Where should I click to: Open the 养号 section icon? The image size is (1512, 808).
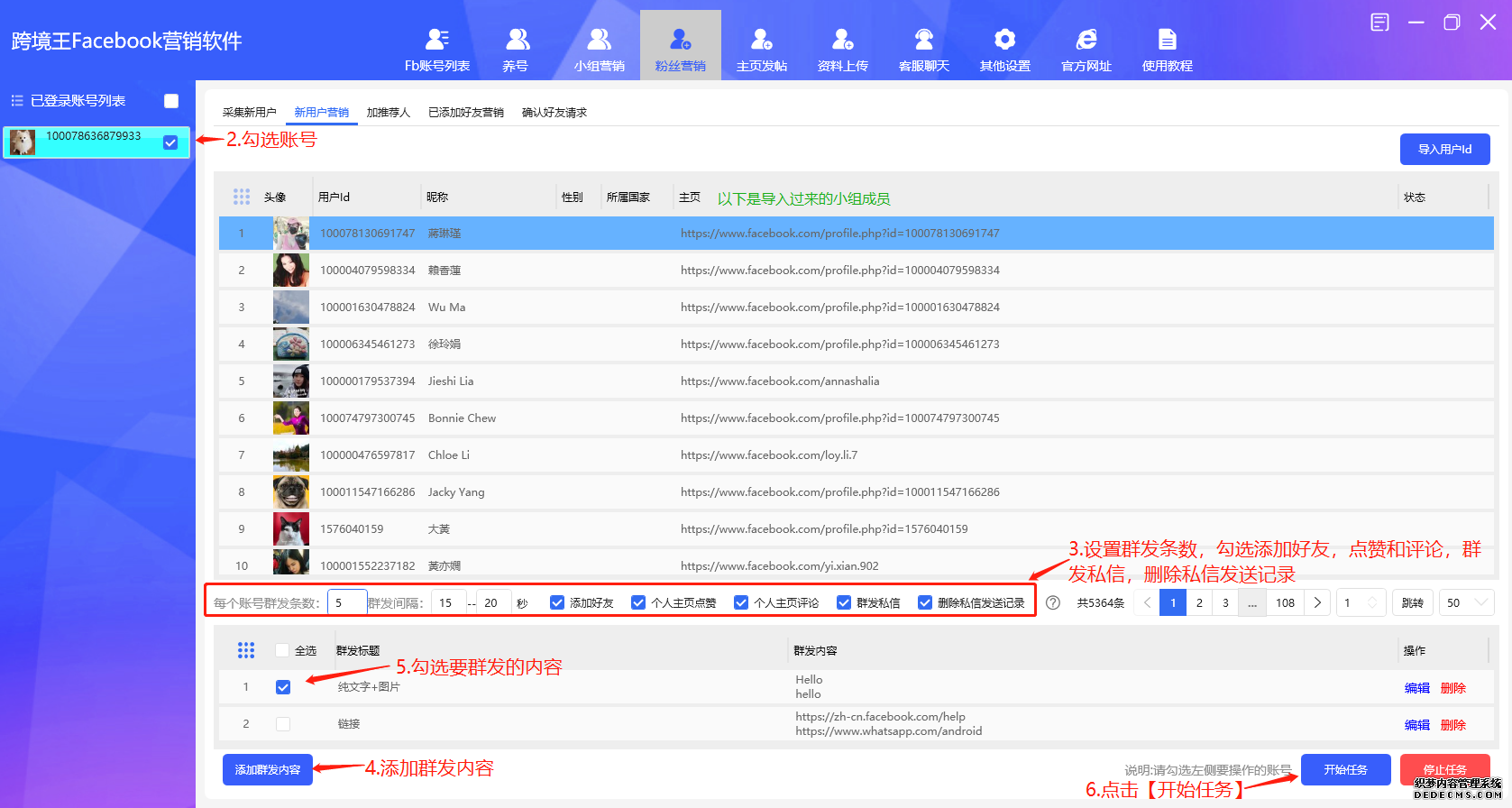[x=518, y=40]
